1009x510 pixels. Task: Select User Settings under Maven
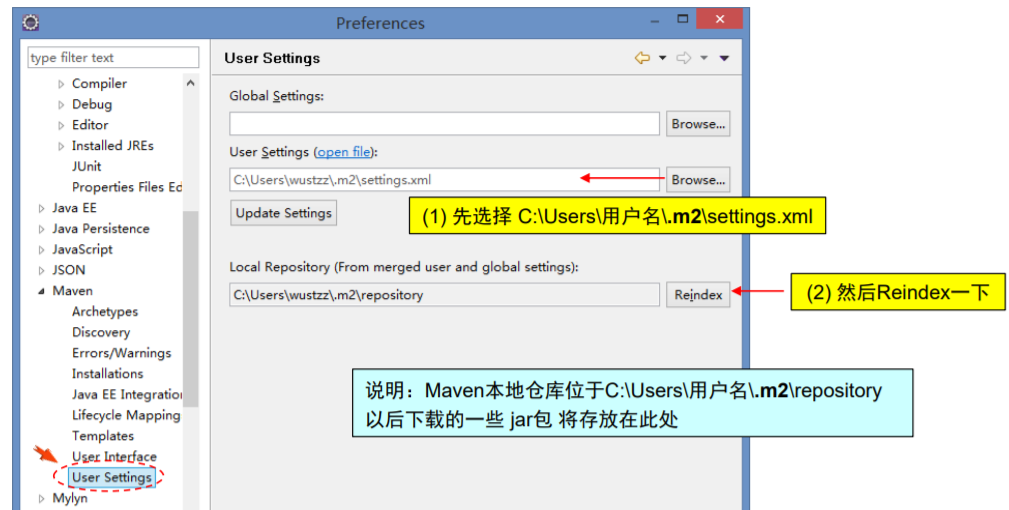pos(112,477)
